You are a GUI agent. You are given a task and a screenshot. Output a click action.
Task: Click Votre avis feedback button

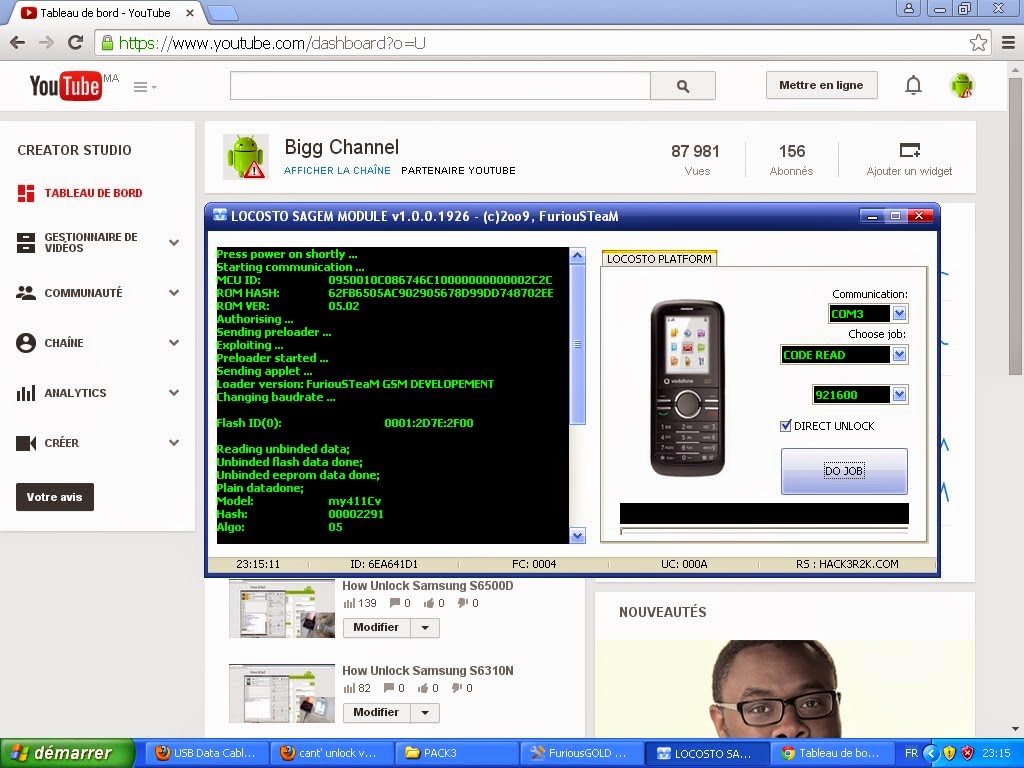pyautogui.click(x=55, y=497)
